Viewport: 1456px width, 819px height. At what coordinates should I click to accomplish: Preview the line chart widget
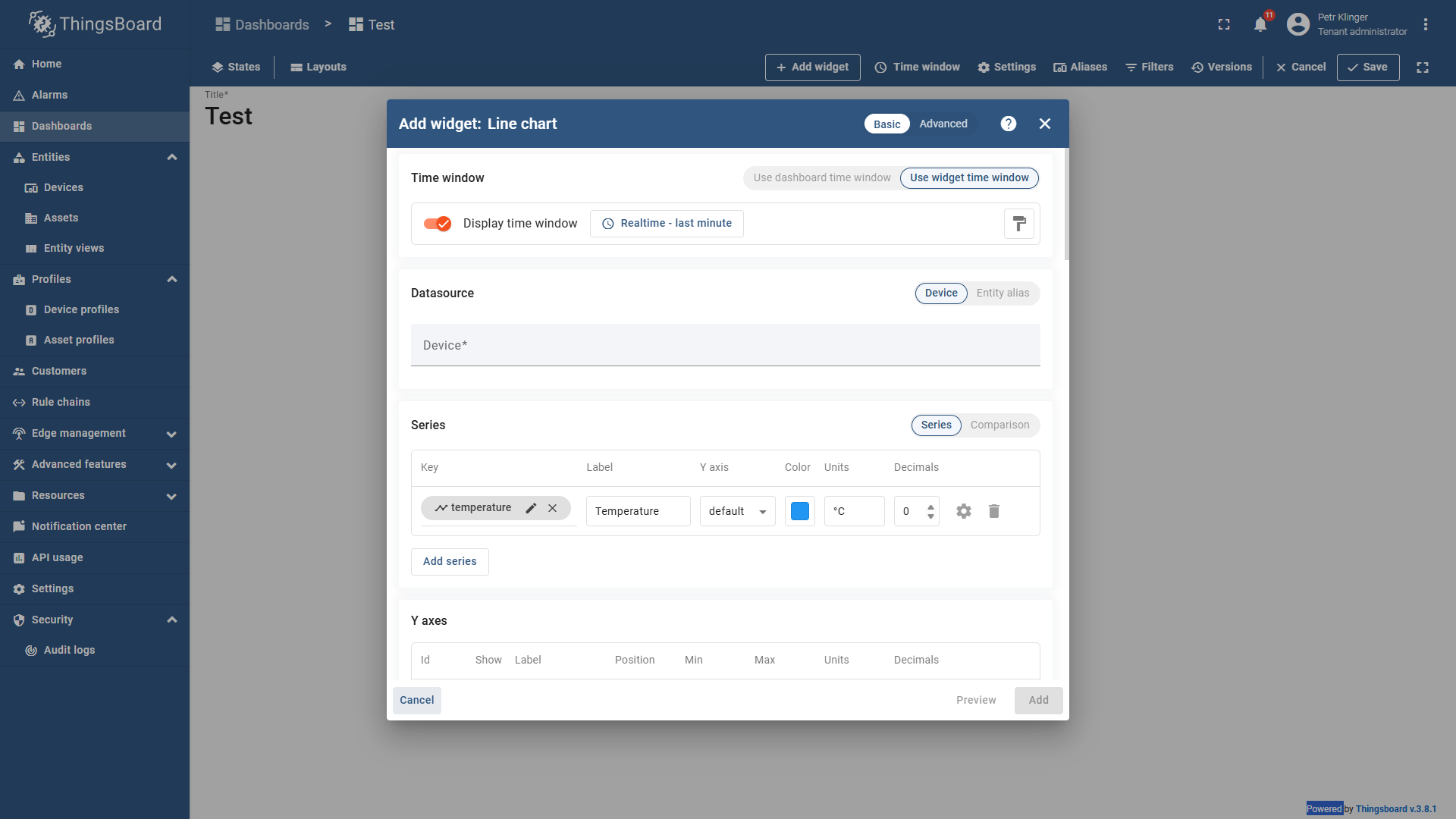[x=976, y=700]
